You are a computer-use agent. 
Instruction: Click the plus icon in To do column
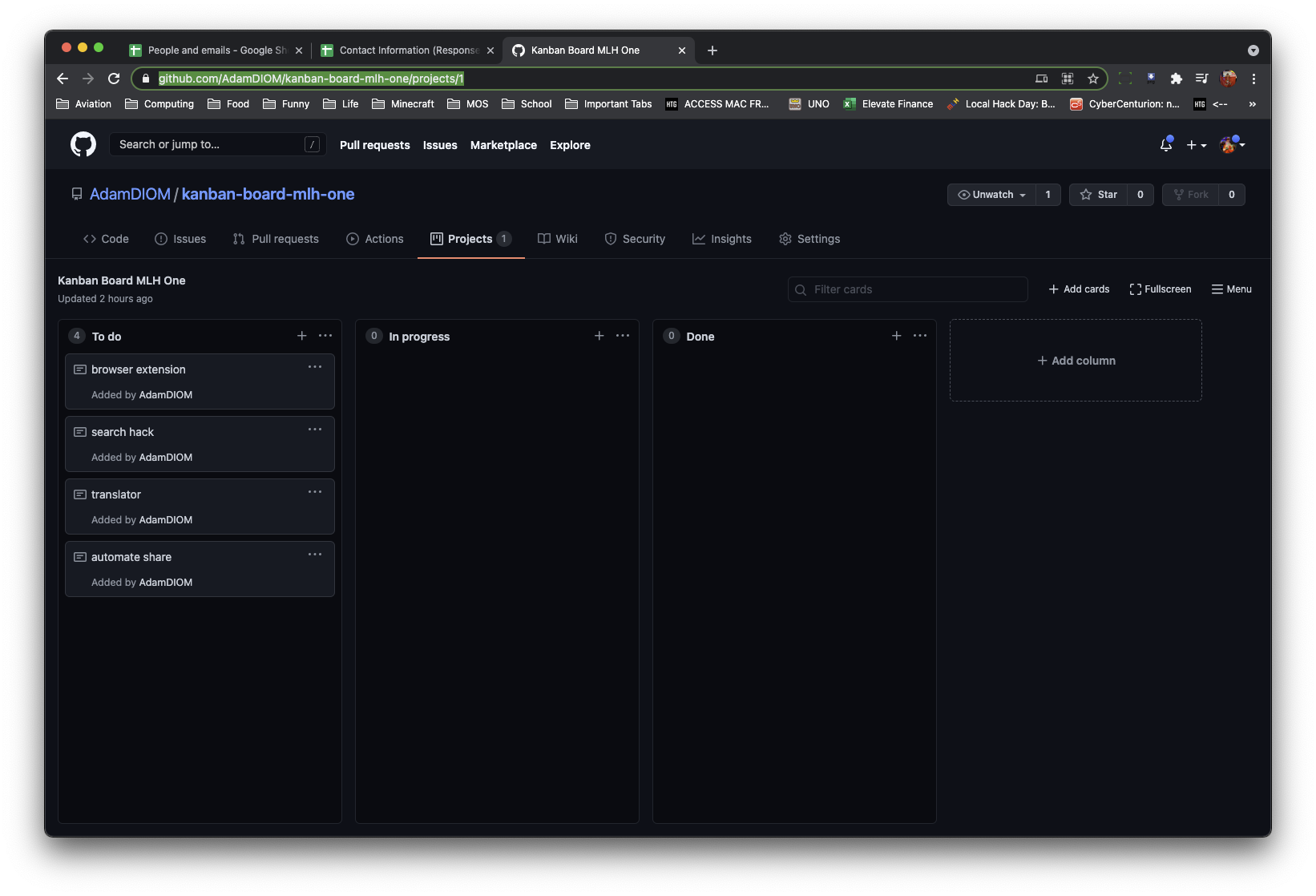point(302,336)
